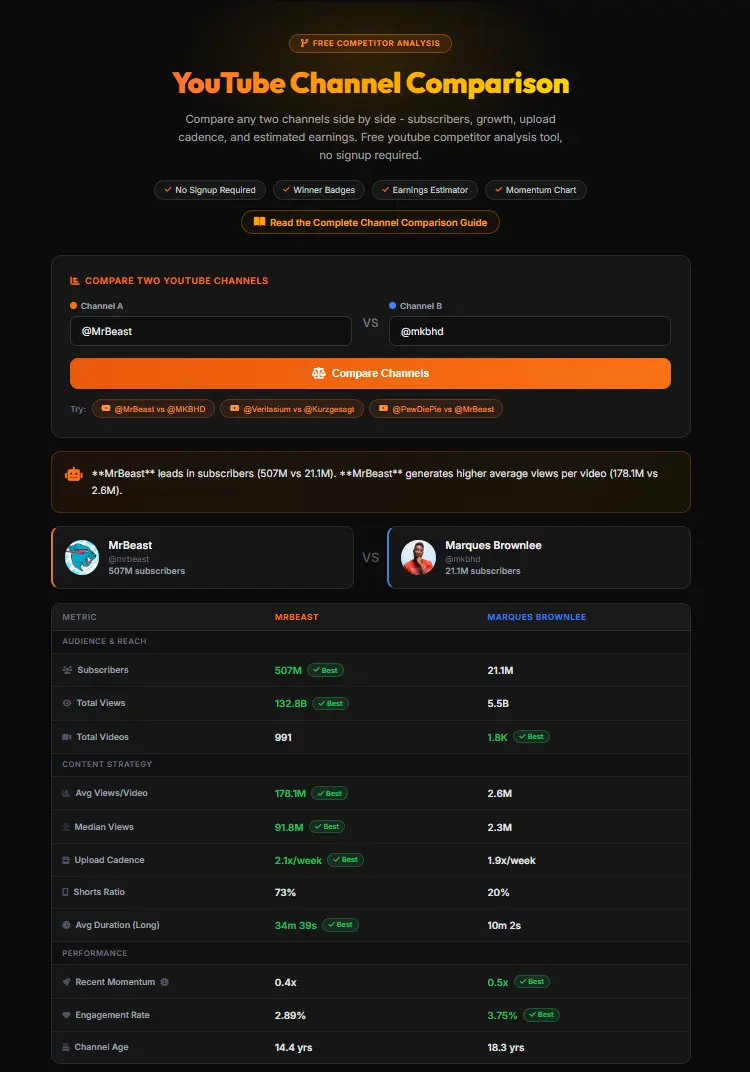Click the 73% shorts ratio value

(285, 892)
